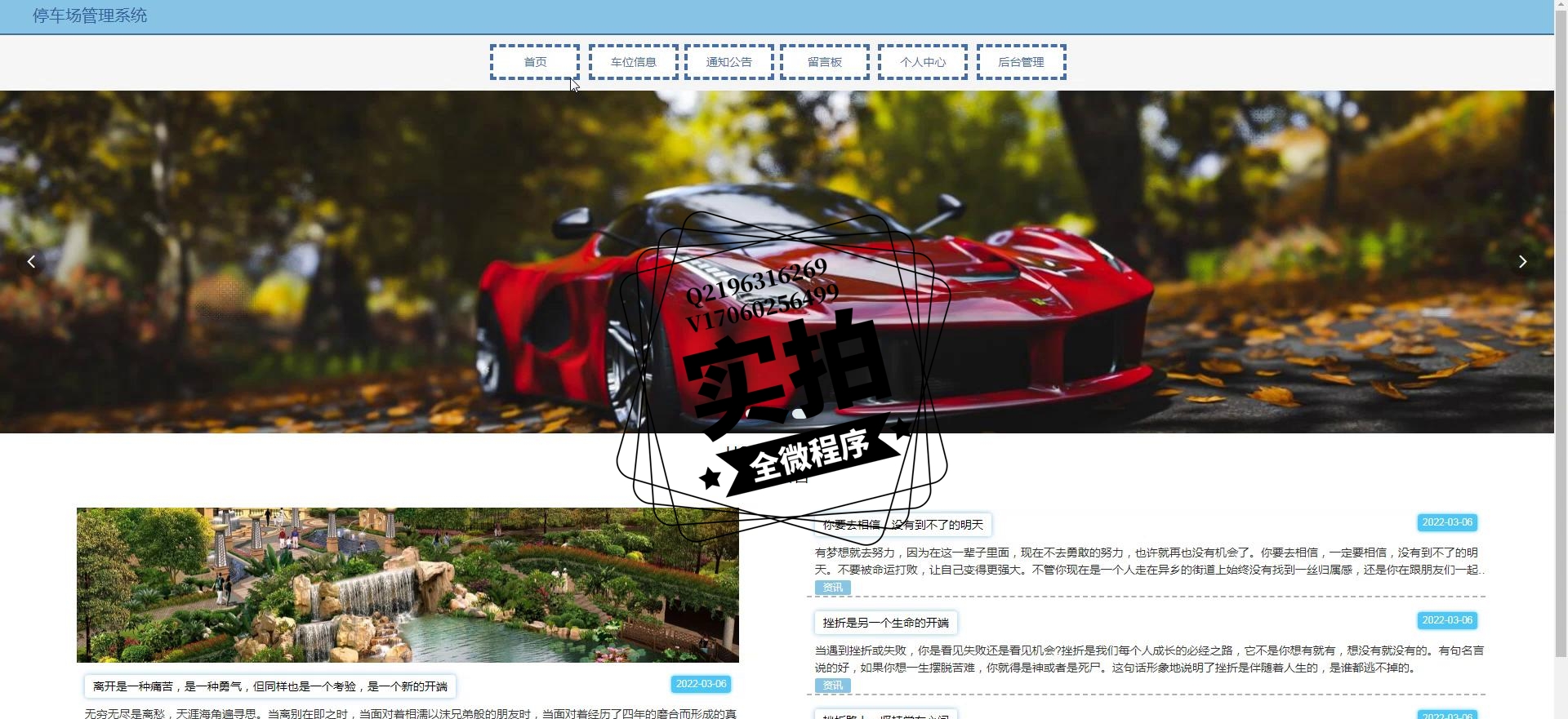Click the 资讯 tag under 你要去相信 article

click(x=833, y=588)
